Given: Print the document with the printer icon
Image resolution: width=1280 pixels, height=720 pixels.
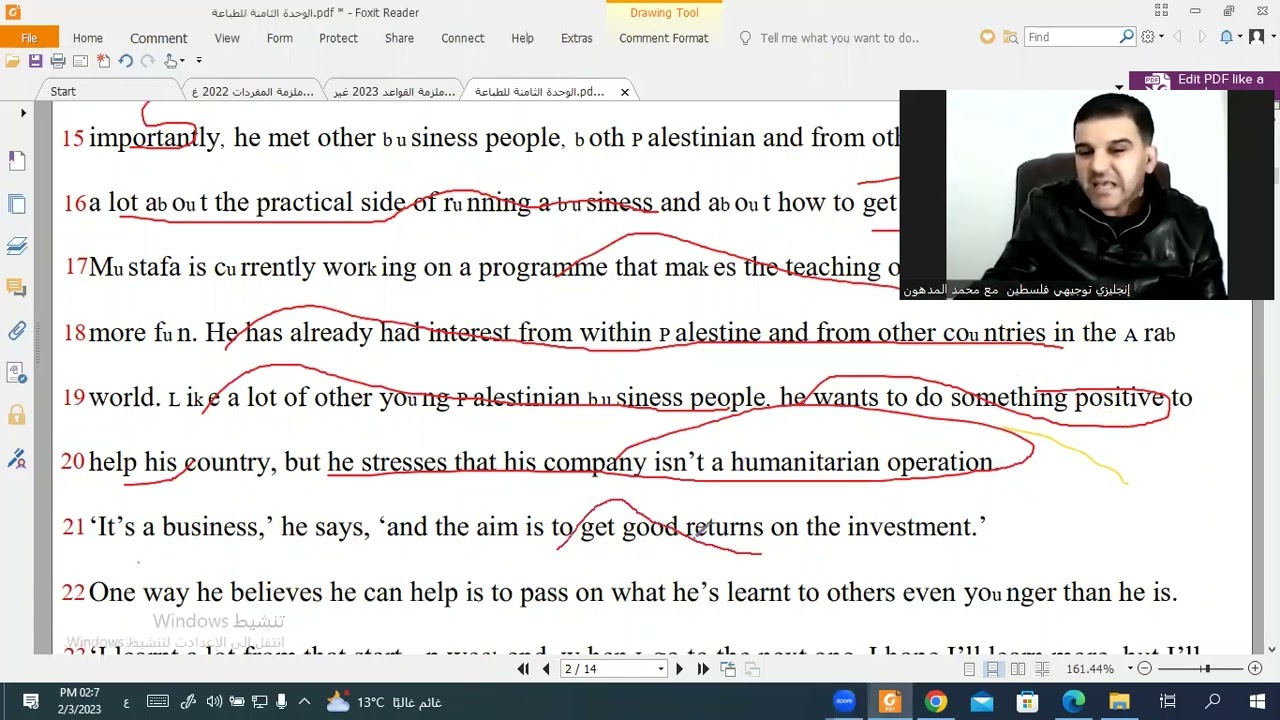Looking at the screenshot, I should (x=58, y=61).
